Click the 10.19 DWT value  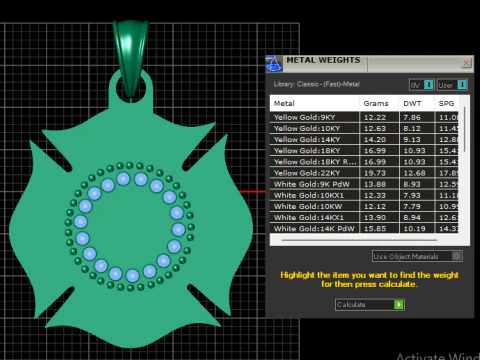[414, 229]
